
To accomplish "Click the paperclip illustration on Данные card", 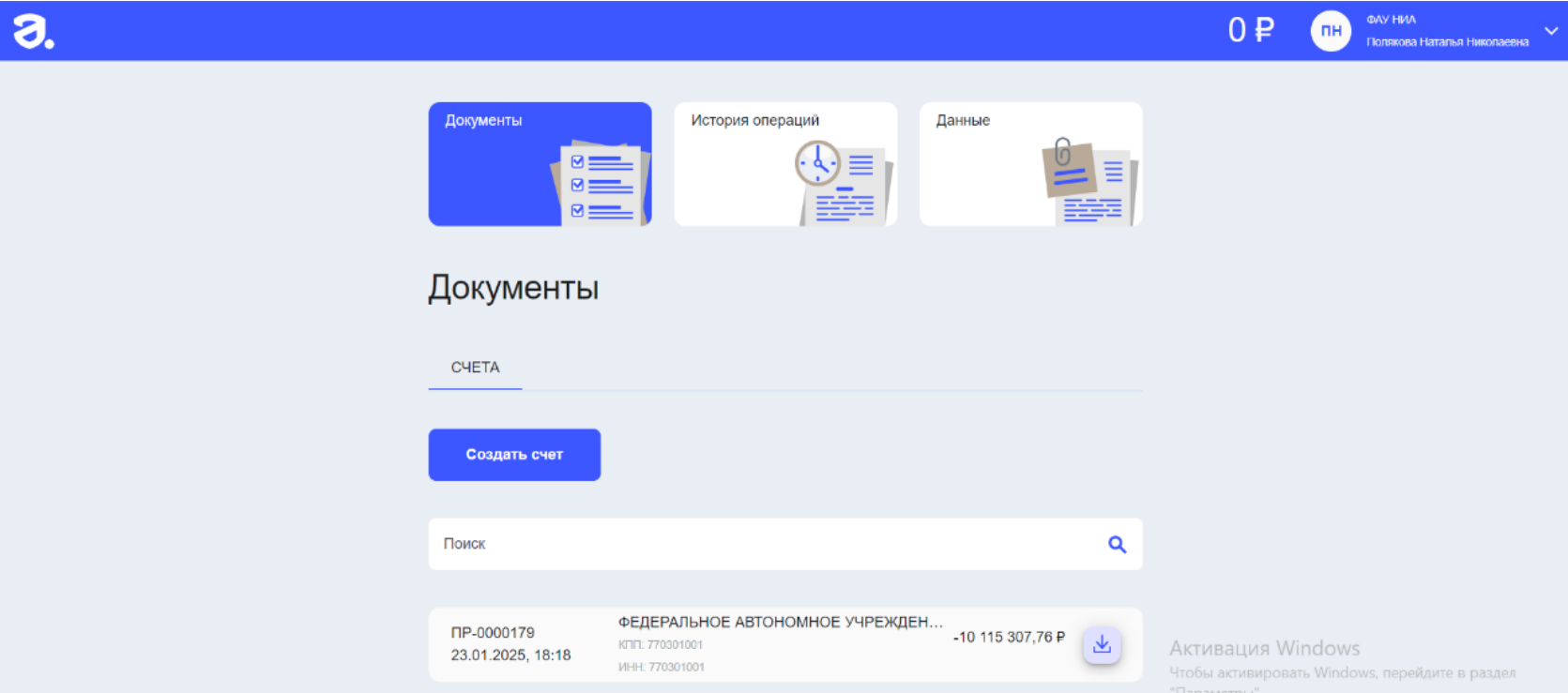I will [1063, 153].
